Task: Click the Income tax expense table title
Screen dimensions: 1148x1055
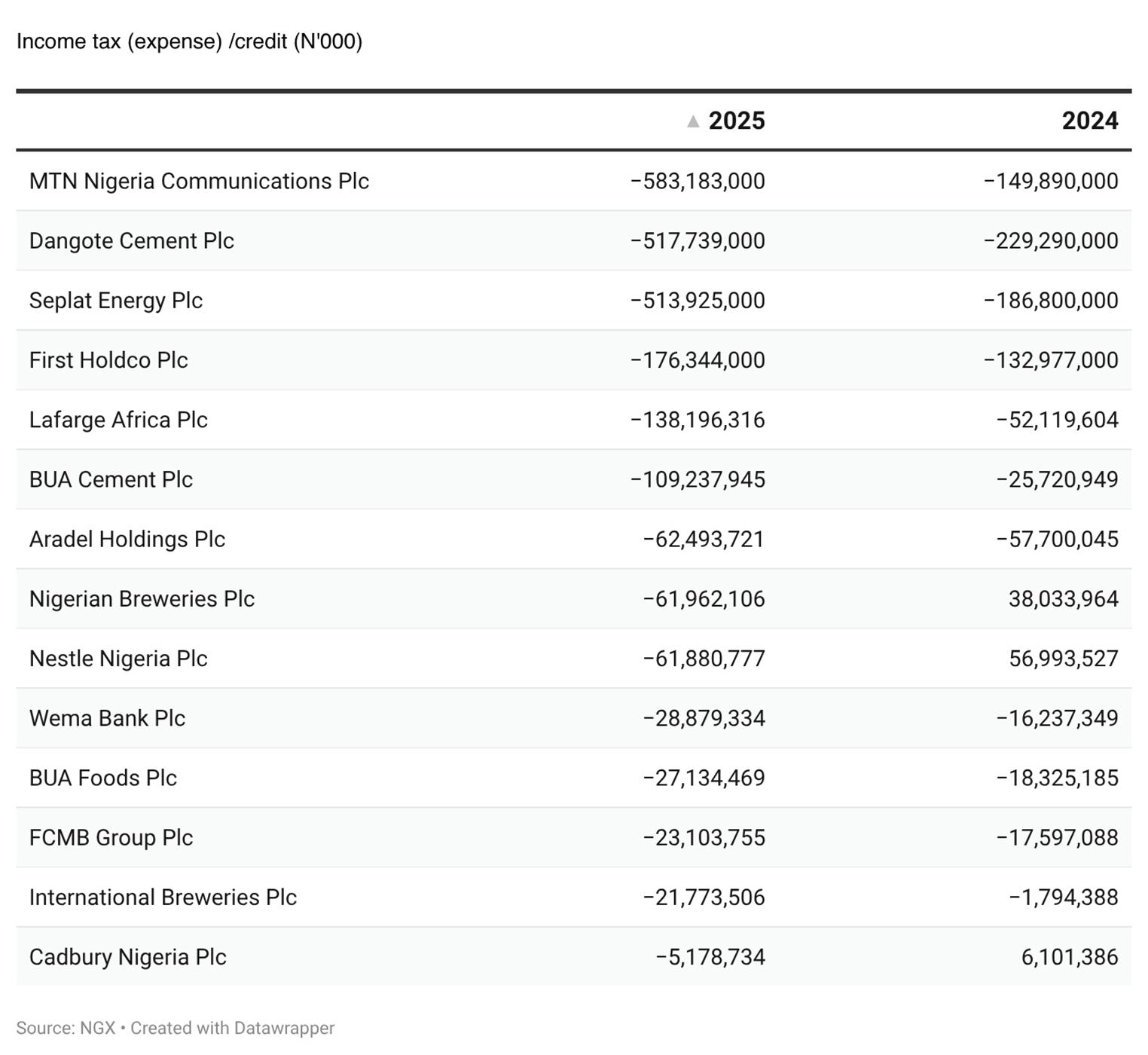Action: (189, 41)
